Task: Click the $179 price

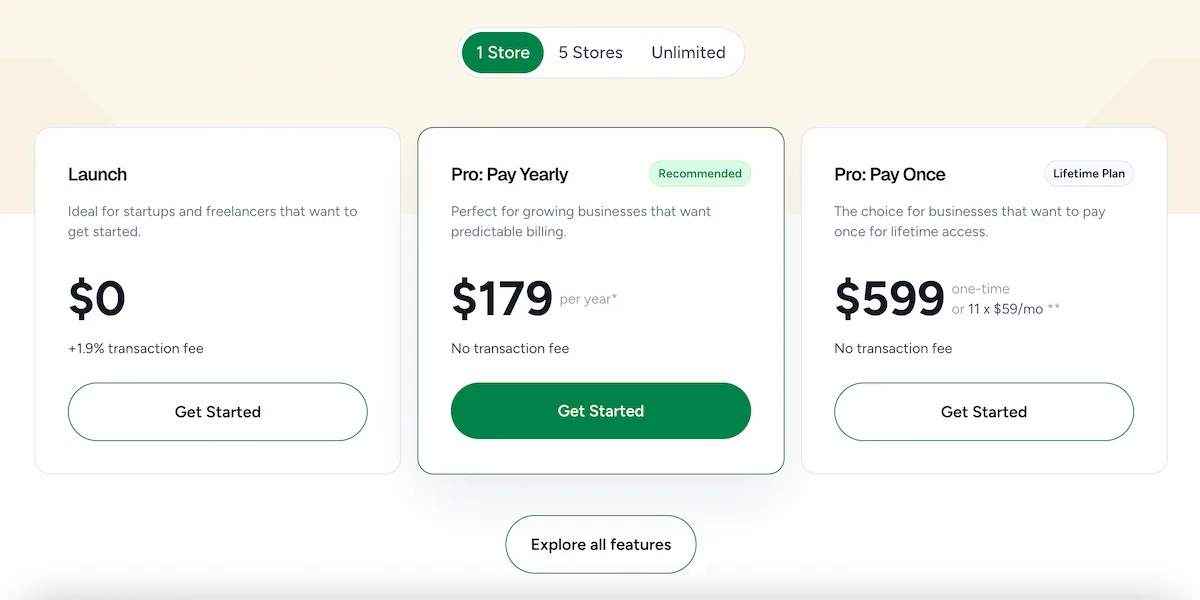Action: tap(502, 299)
